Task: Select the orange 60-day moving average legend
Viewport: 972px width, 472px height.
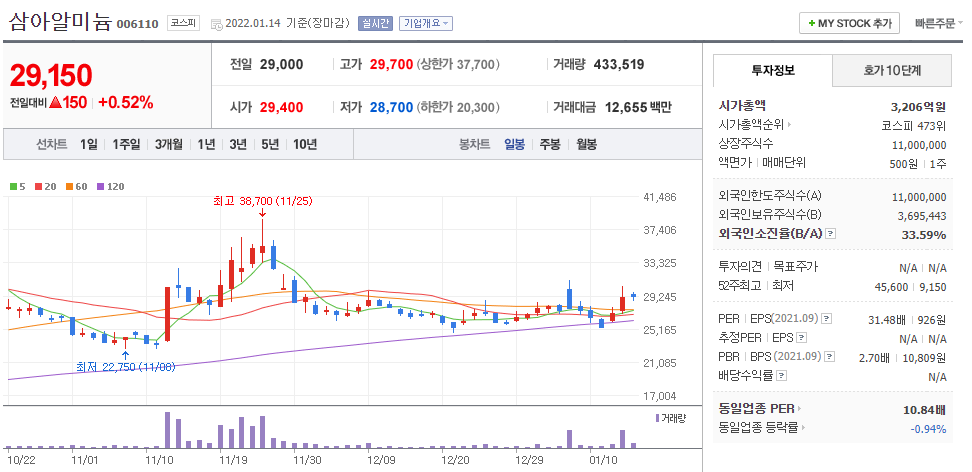Action: pos(76,186)
